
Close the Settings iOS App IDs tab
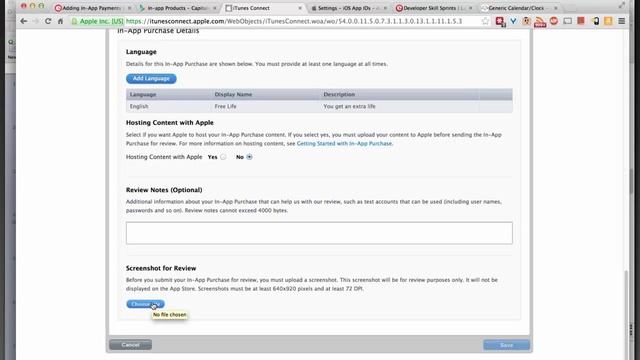click(x=385, y=8)
